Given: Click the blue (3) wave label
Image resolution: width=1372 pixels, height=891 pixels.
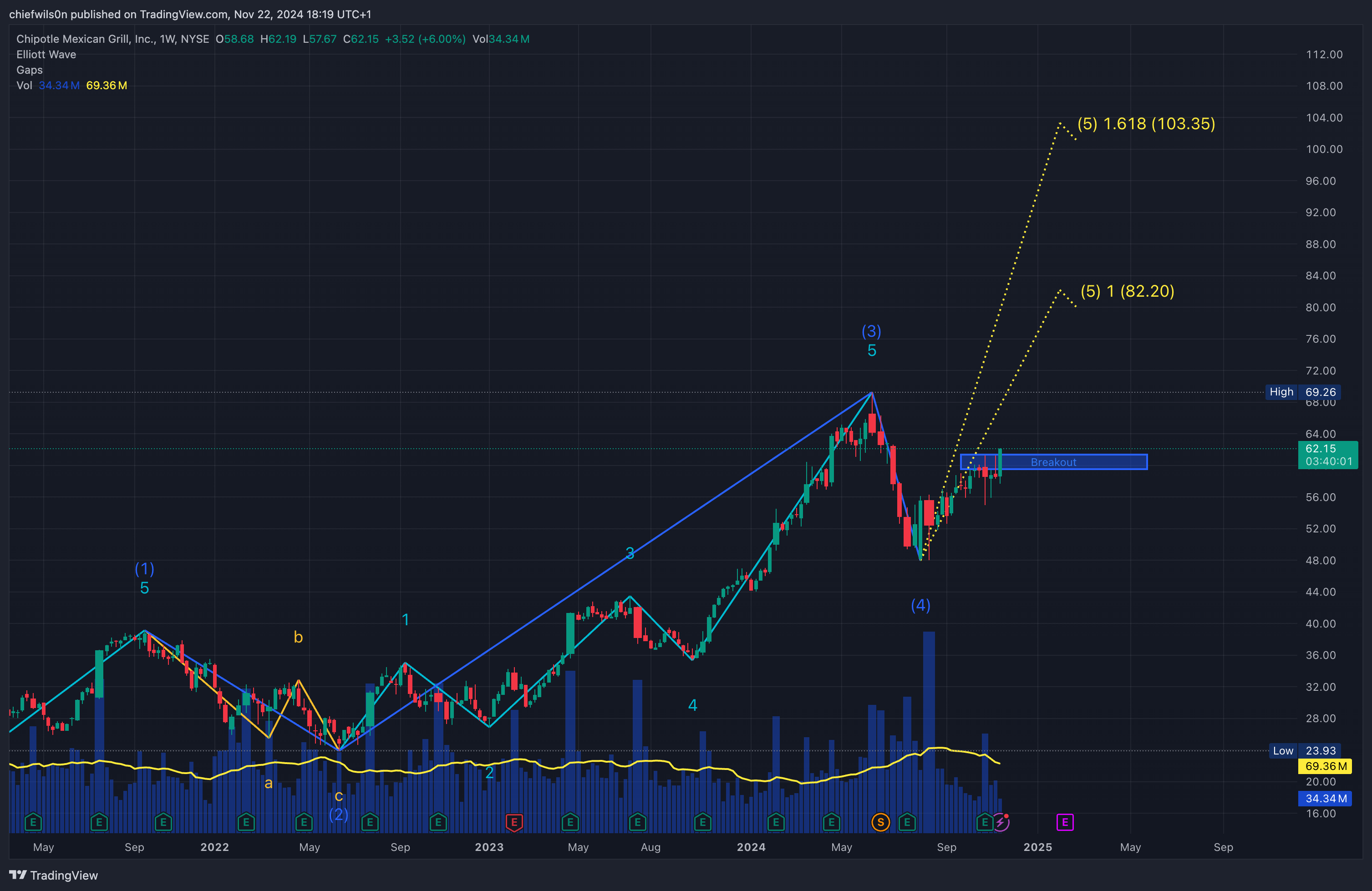Looking at the screenshot, I should click(x=871, y=331).
